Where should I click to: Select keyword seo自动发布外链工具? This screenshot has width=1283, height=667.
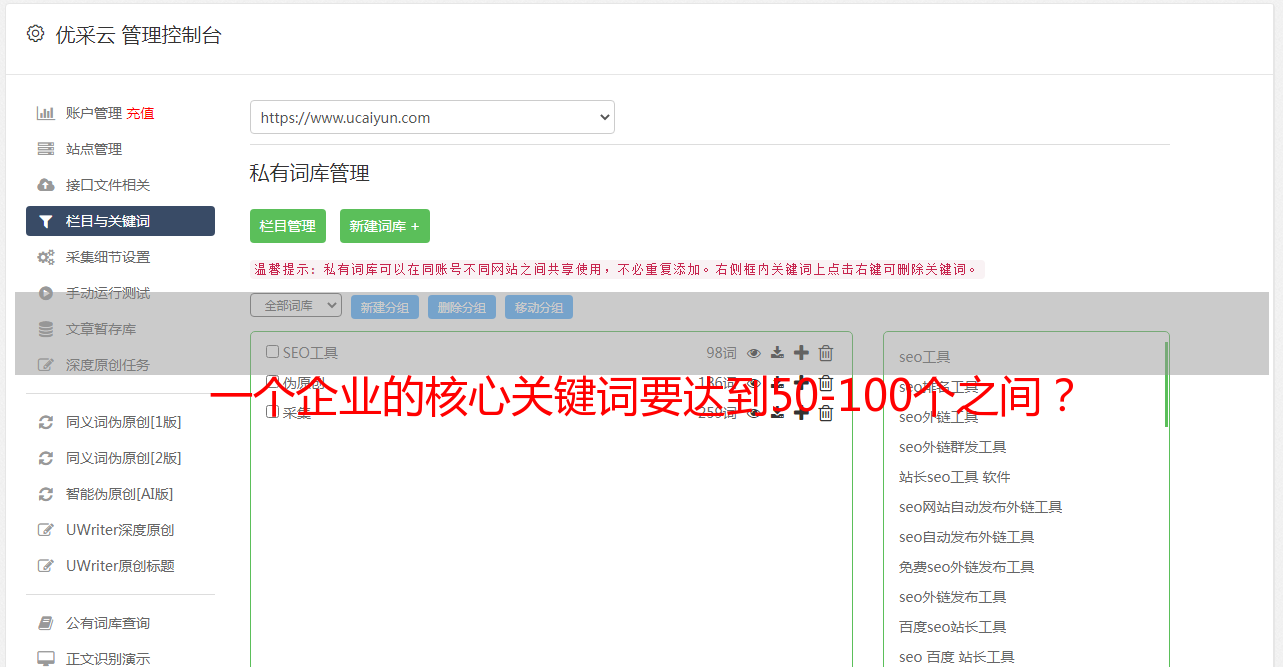[967, 537]
